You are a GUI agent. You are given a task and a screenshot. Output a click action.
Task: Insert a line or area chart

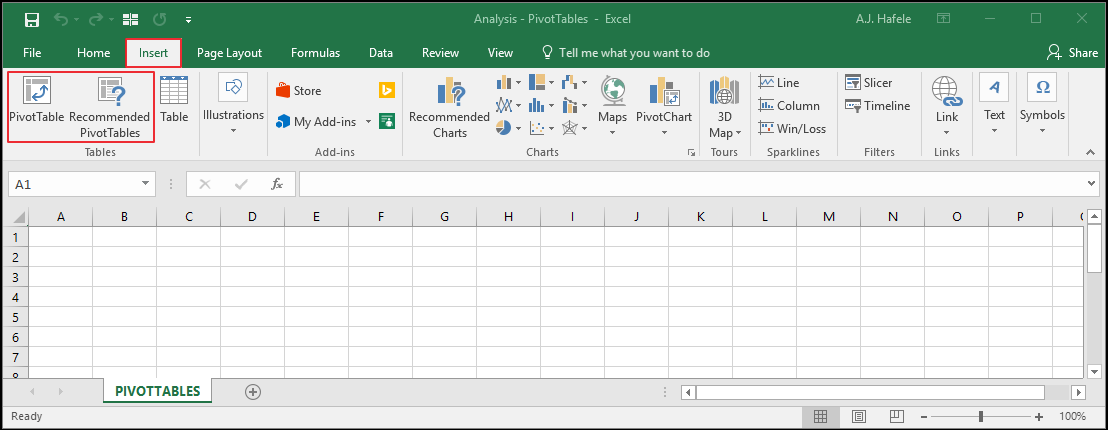[x=508, y=105]
